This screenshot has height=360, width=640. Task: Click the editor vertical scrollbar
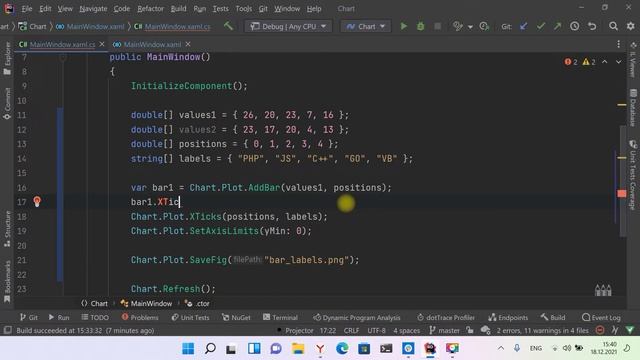tap(622, 181)
